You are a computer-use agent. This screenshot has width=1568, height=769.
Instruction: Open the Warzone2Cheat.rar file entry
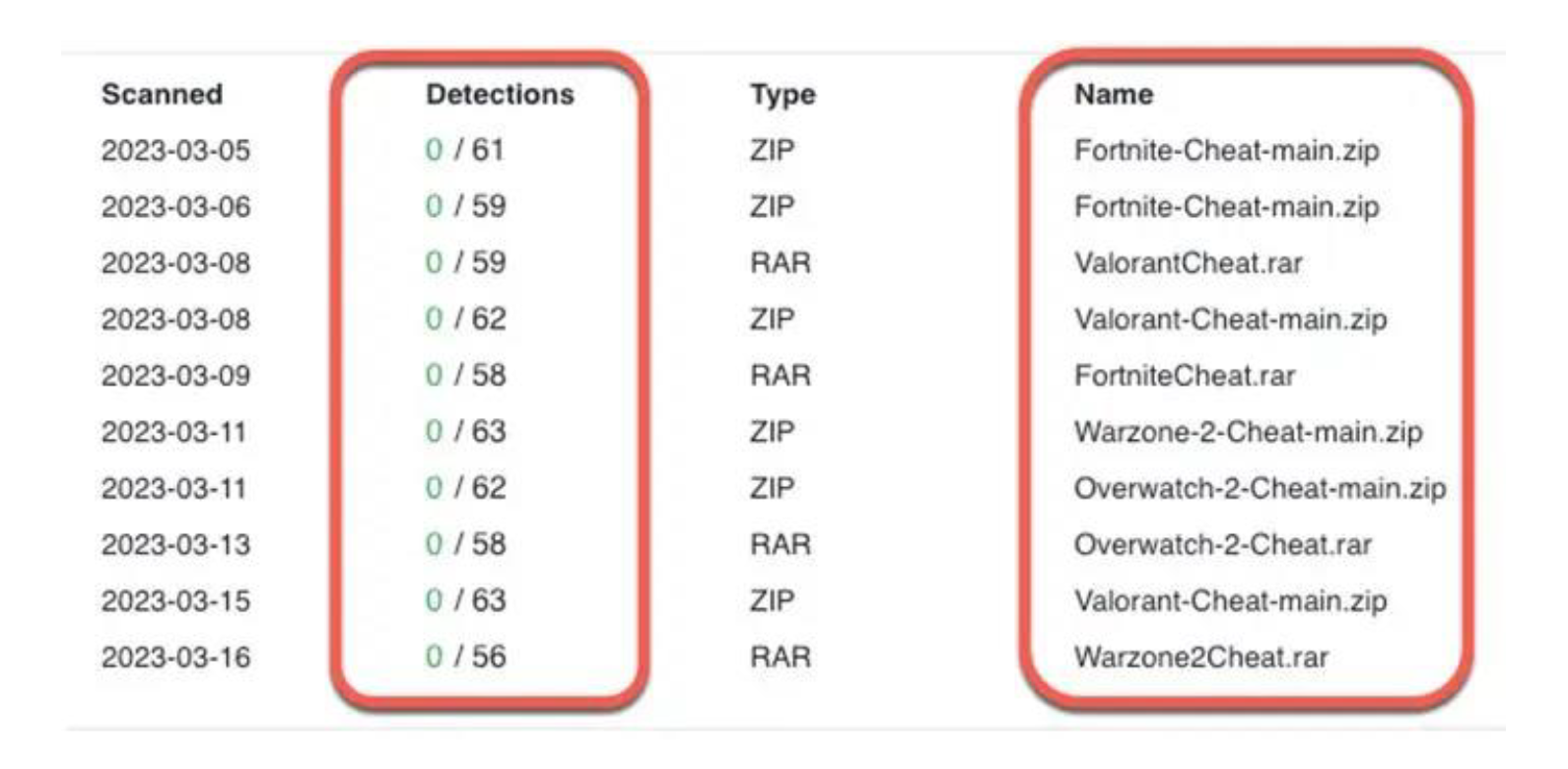coord(1200,657)
